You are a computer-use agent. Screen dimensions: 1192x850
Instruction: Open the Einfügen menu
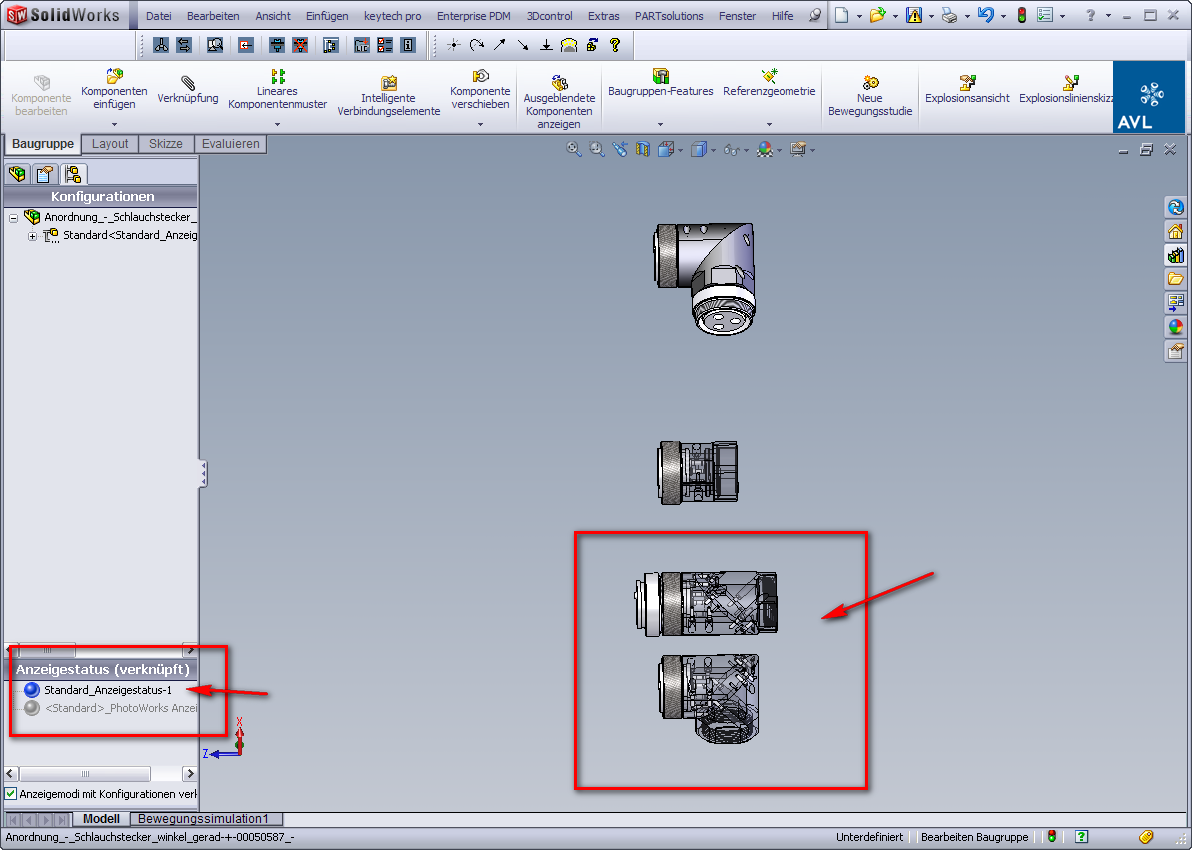[x=327, y=16]
